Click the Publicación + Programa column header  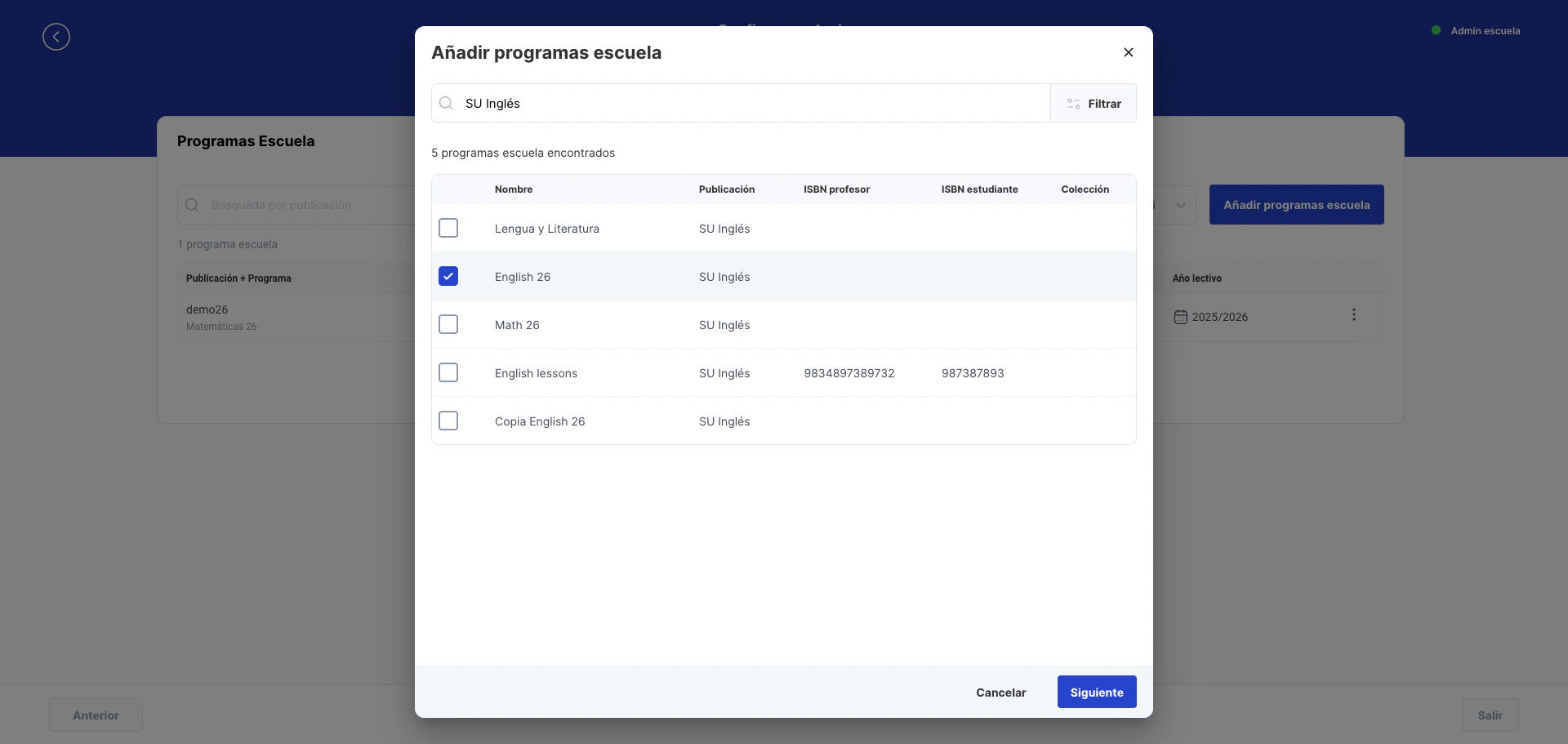238,278
